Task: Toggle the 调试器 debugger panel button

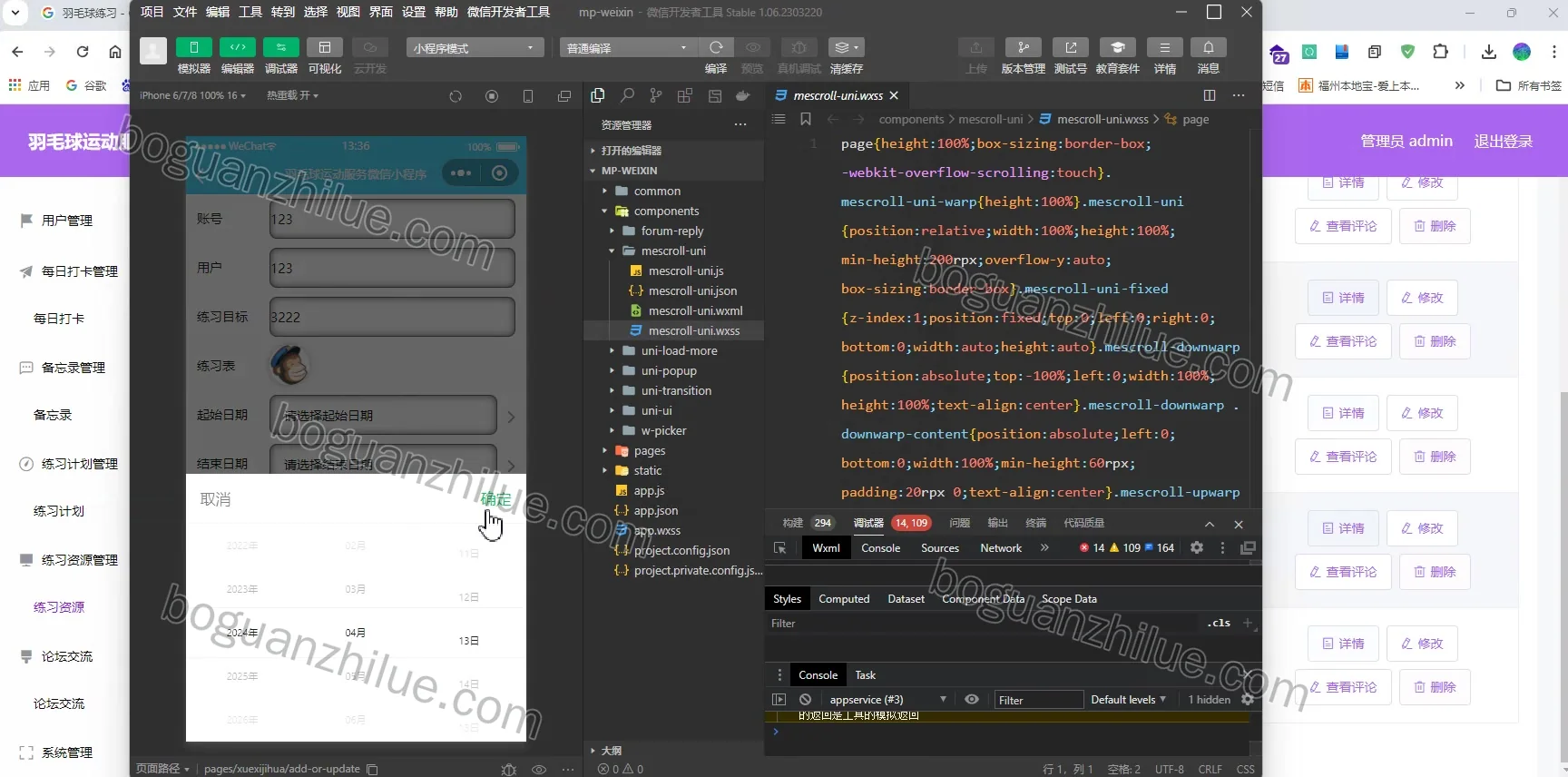Action: [280, 47]
